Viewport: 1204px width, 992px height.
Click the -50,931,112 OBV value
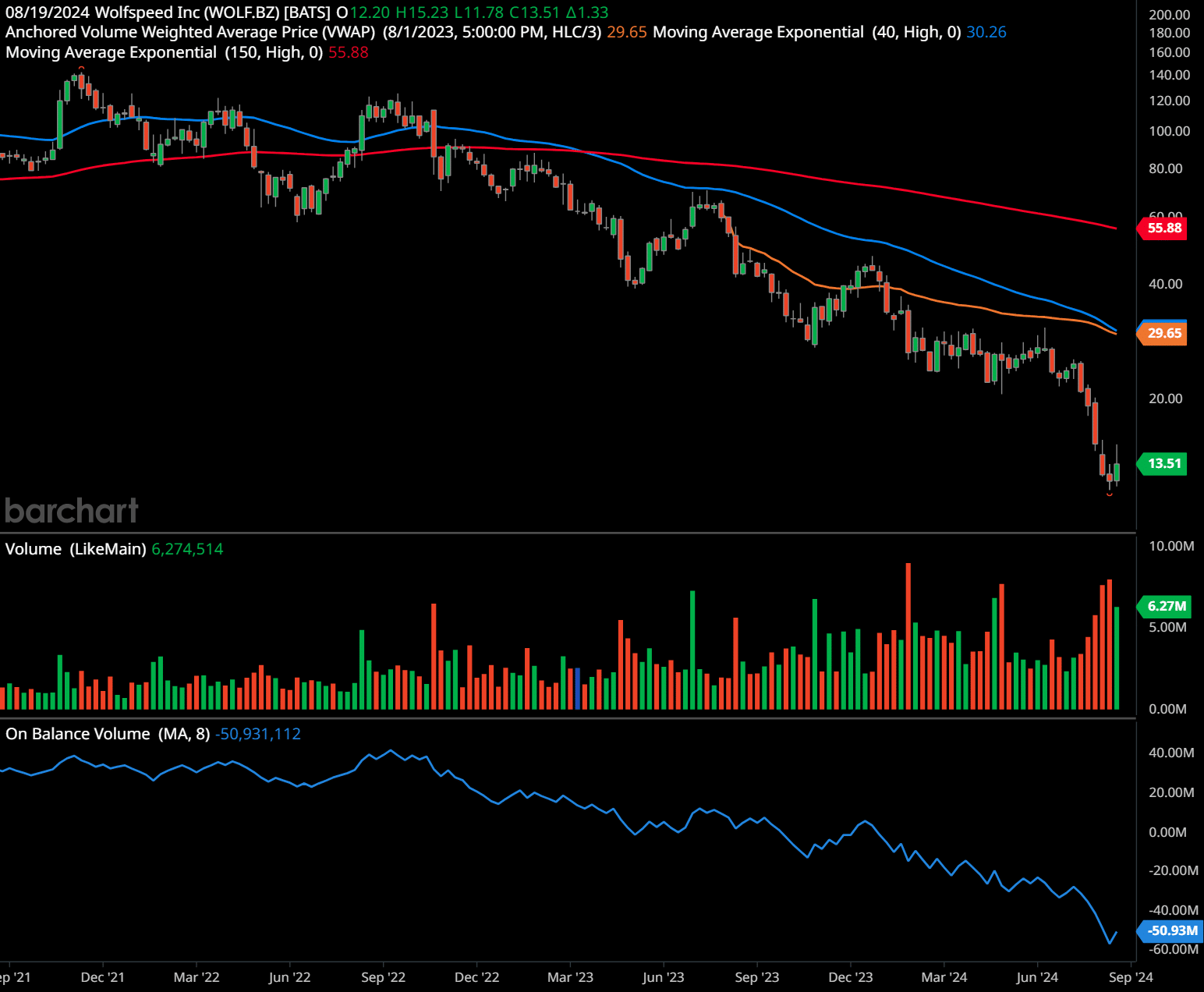[x=258, y=734]
